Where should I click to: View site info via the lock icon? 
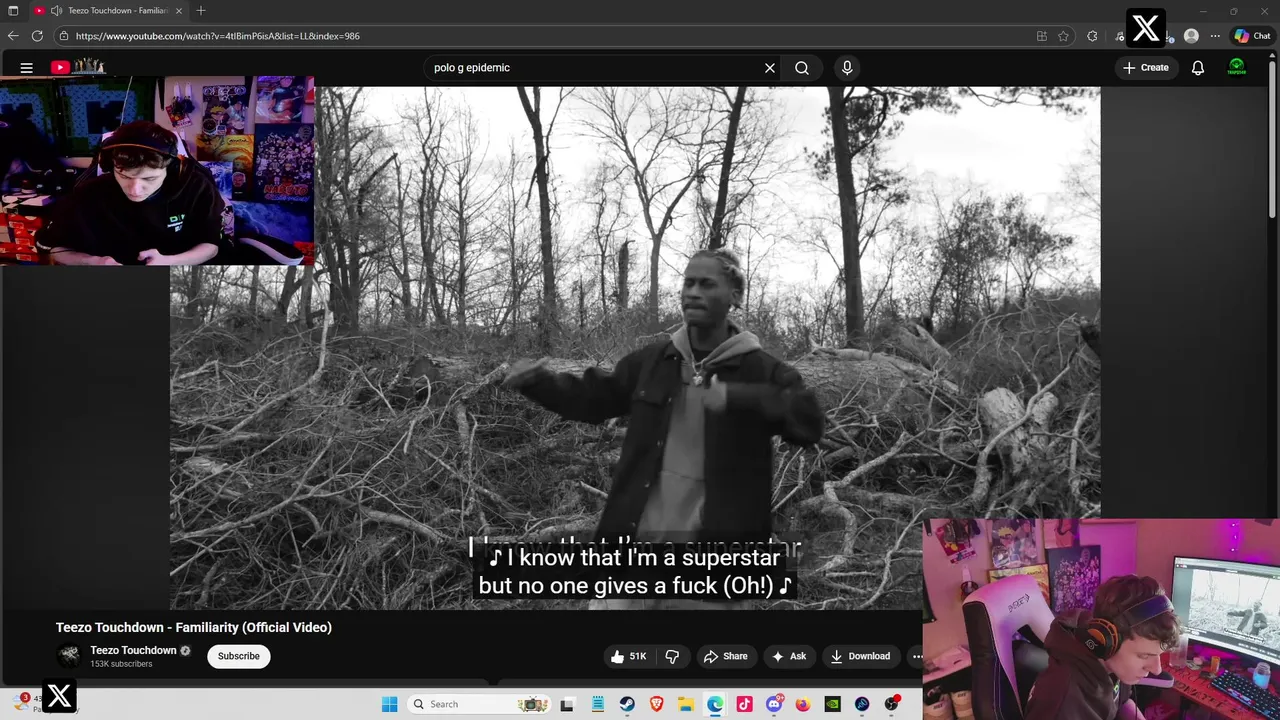point(64,36)
